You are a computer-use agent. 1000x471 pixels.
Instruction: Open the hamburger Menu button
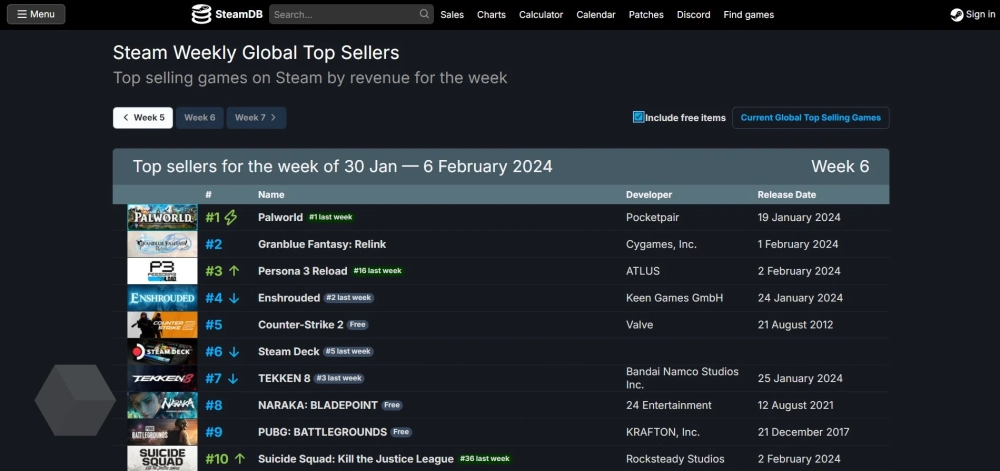click(x=35, y=14)
